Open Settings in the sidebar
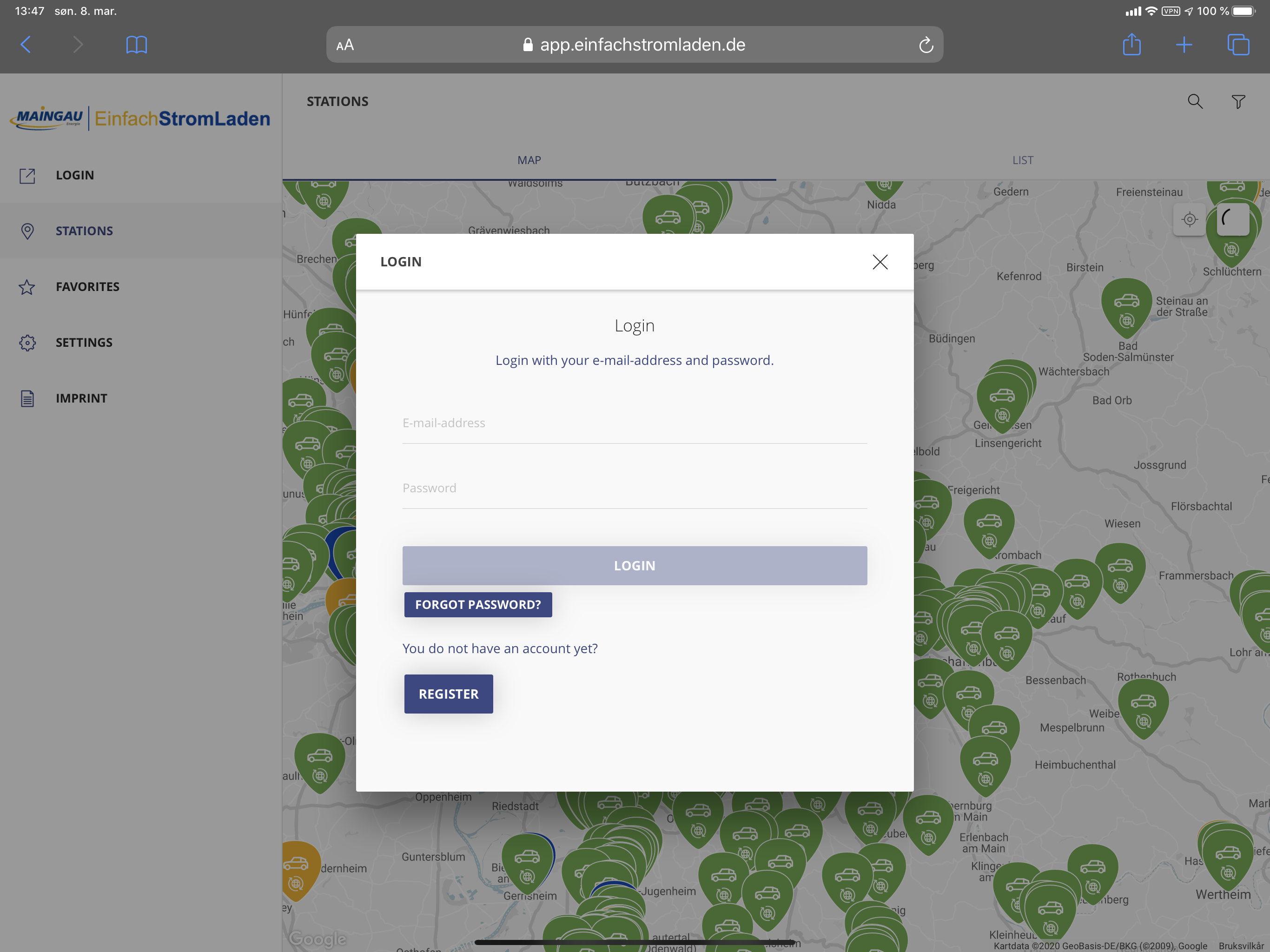 [84, 342]
